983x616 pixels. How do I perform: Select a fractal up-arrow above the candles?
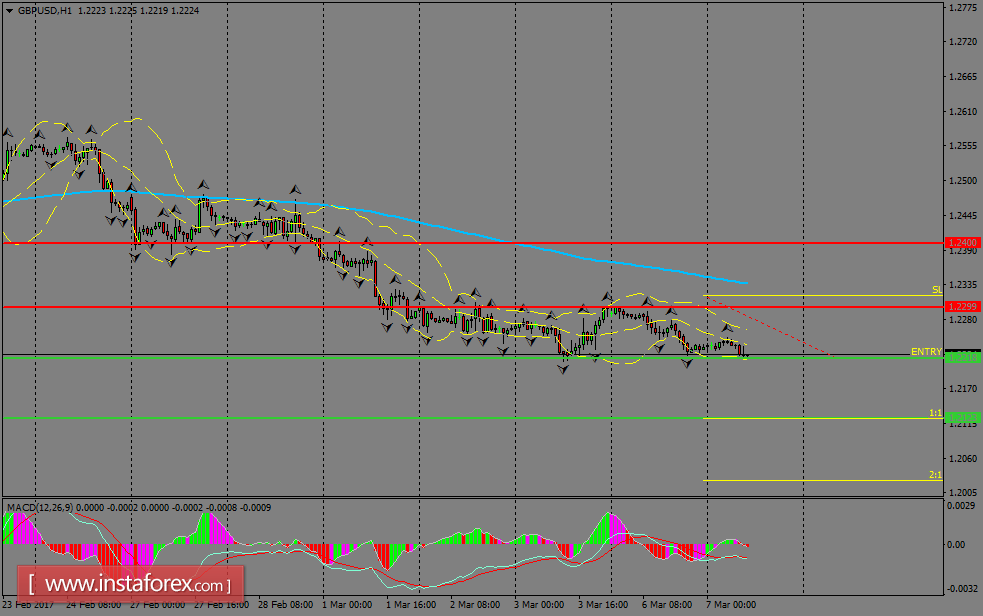click(295, 189)
